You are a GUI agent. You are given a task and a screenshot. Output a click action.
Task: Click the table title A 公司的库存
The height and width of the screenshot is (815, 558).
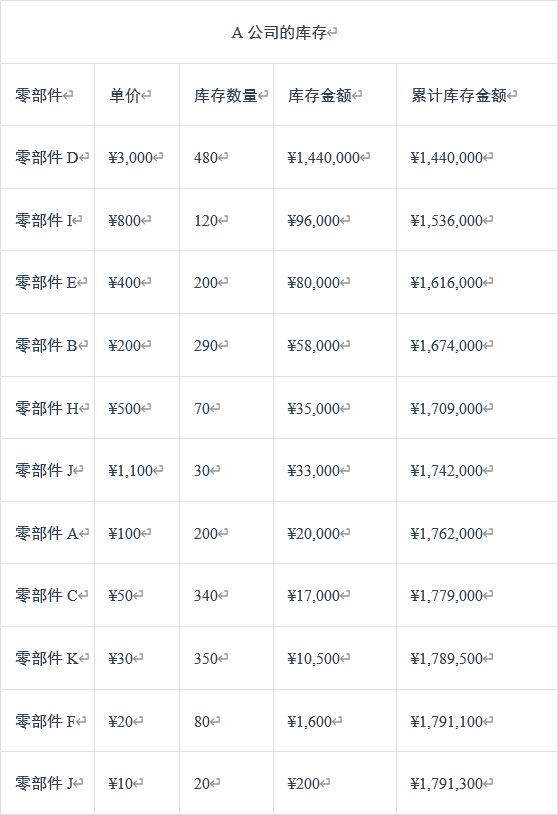coord(279,33)
